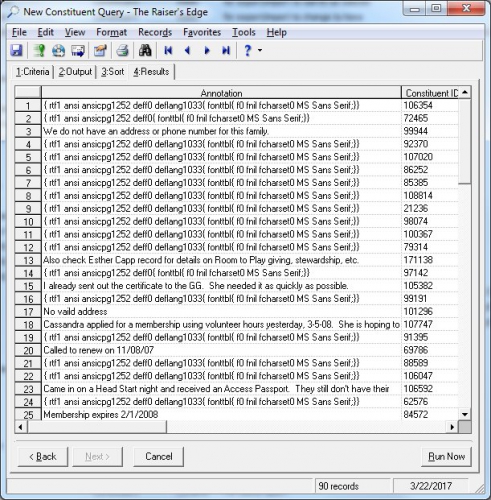Click the envelope mail icon in toolbar
The height and width of the screenshot is (500, 491).
click(78, 51)
